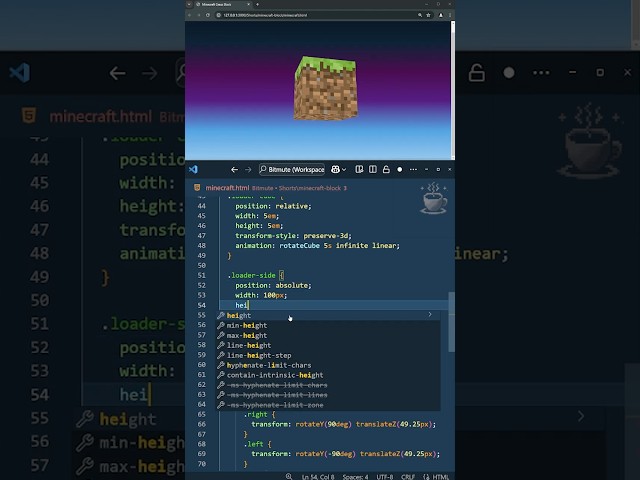The height and width of the screenshot is (480, 640).
Task: Close the Minecraft Grass Block browser tab
Action: click(x=248, y=4)
